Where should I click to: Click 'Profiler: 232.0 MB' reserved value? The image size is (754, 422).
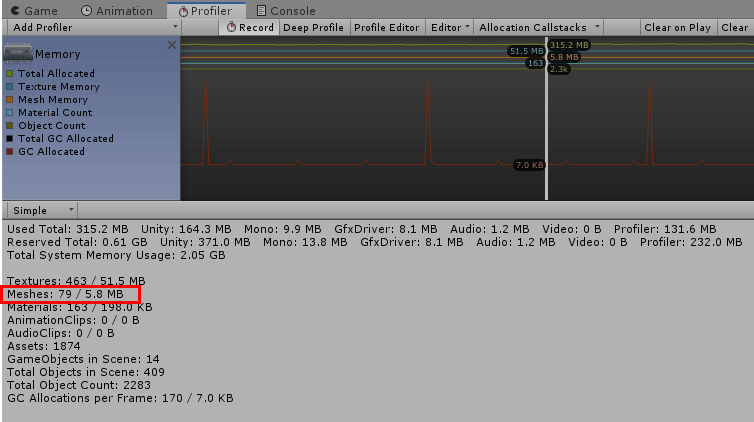(691, 242)
